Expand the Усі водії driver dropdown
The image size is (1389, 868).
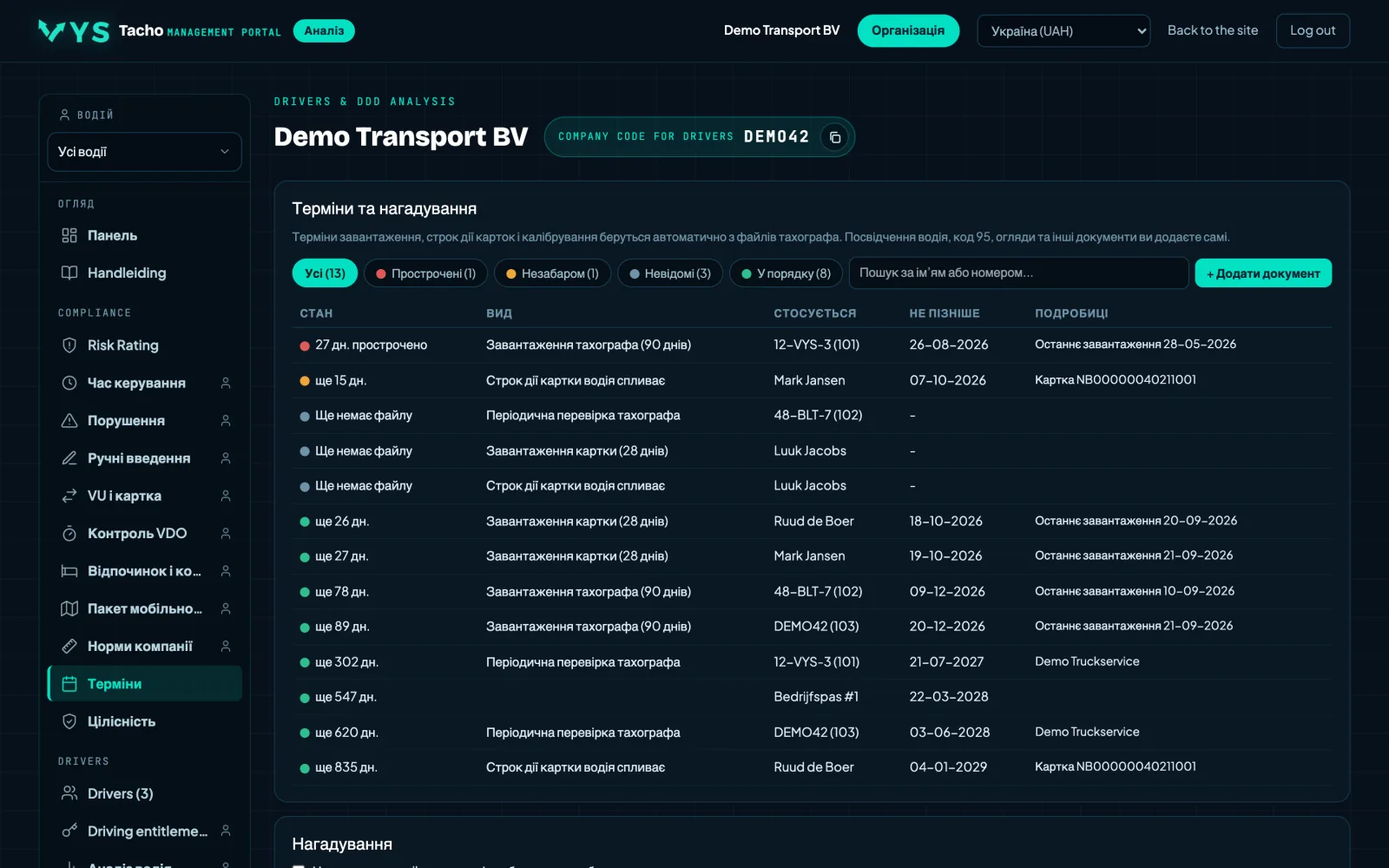point(144,152)
